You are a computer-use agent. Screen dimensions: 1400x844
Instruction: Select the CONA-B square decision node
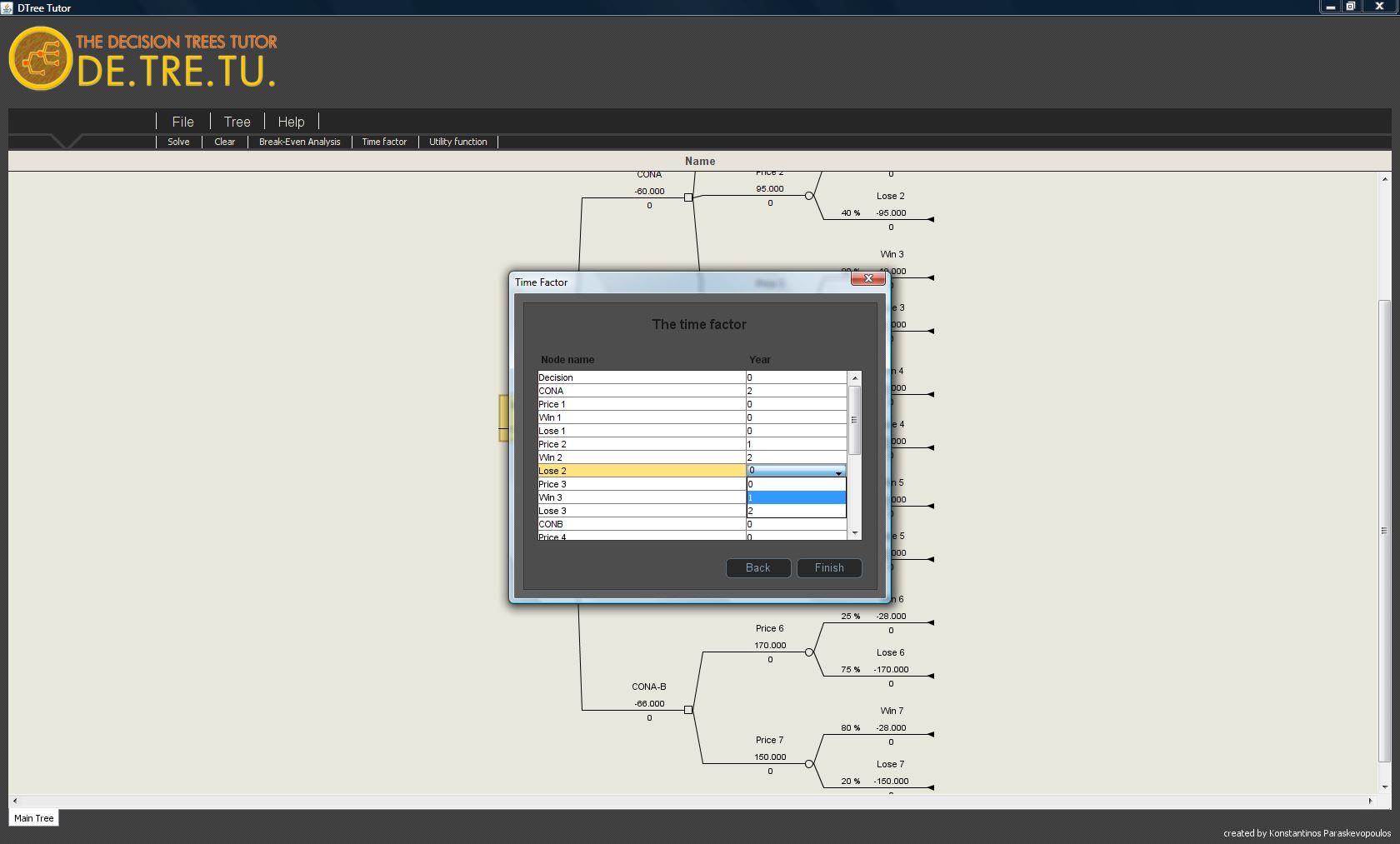click(688, 710)
